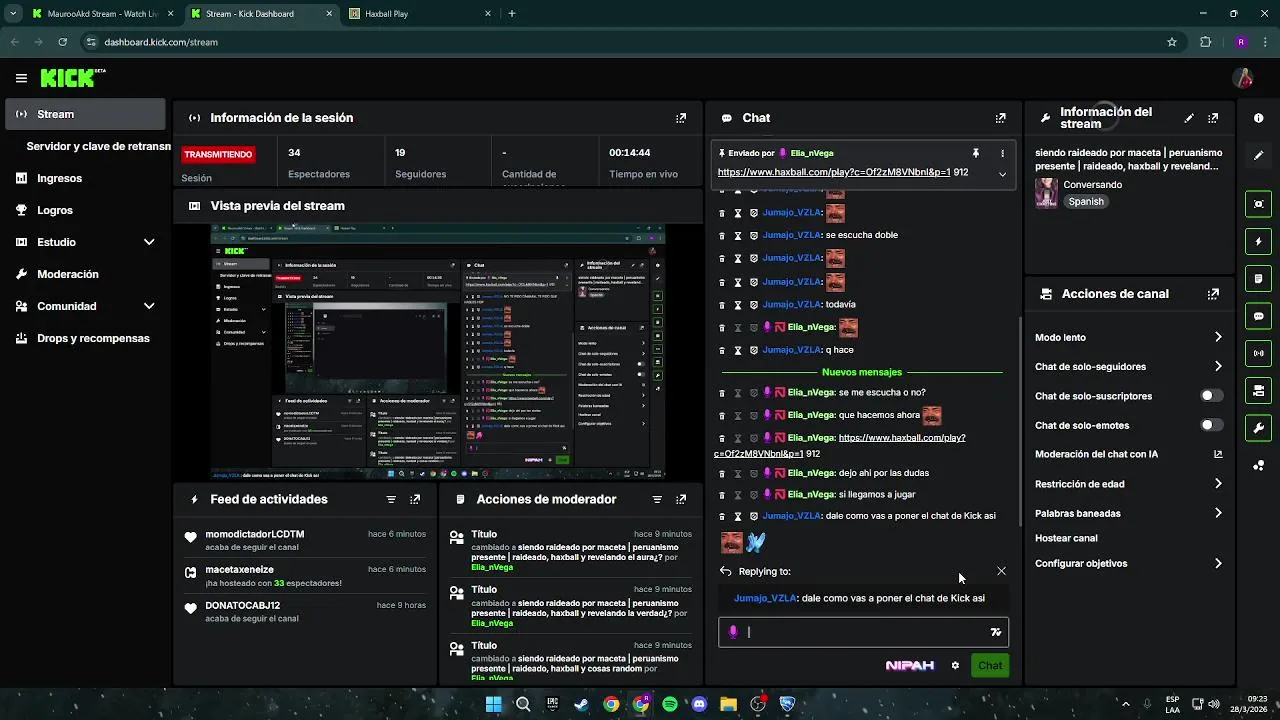Toggle the chat bubble widget in right sidebar
The width and height of the screenshot is (1280, 720).
1258,316
